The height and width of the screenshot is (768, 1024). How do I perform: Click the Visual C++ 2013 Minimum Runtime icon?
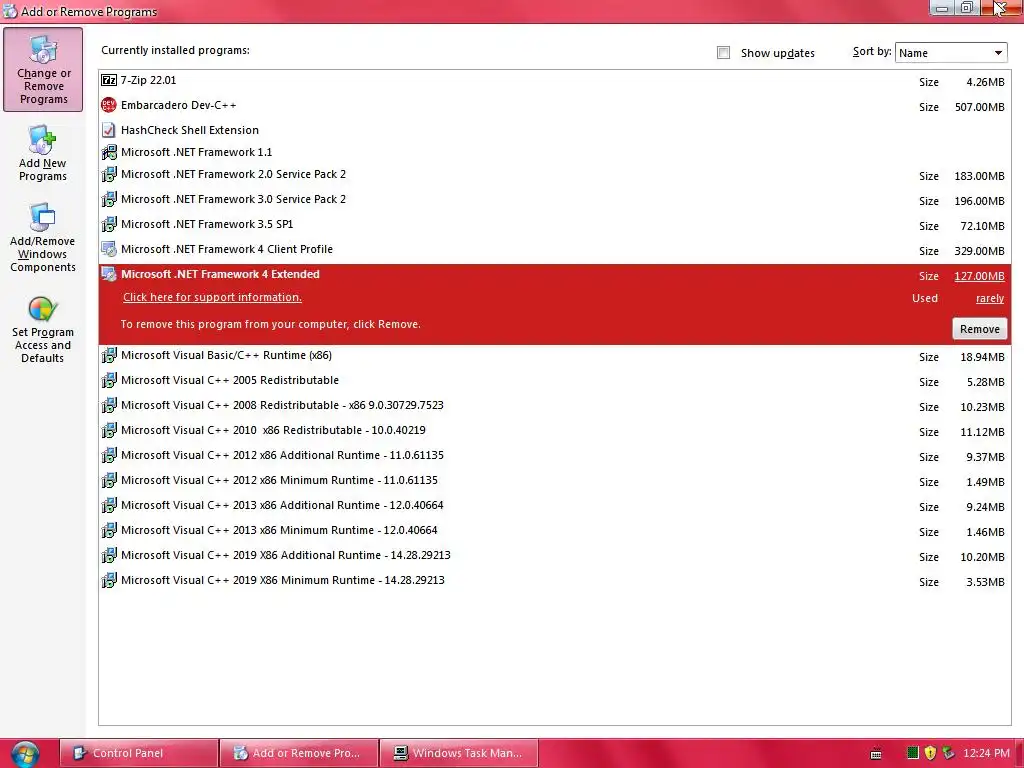[x=109, y=530]
